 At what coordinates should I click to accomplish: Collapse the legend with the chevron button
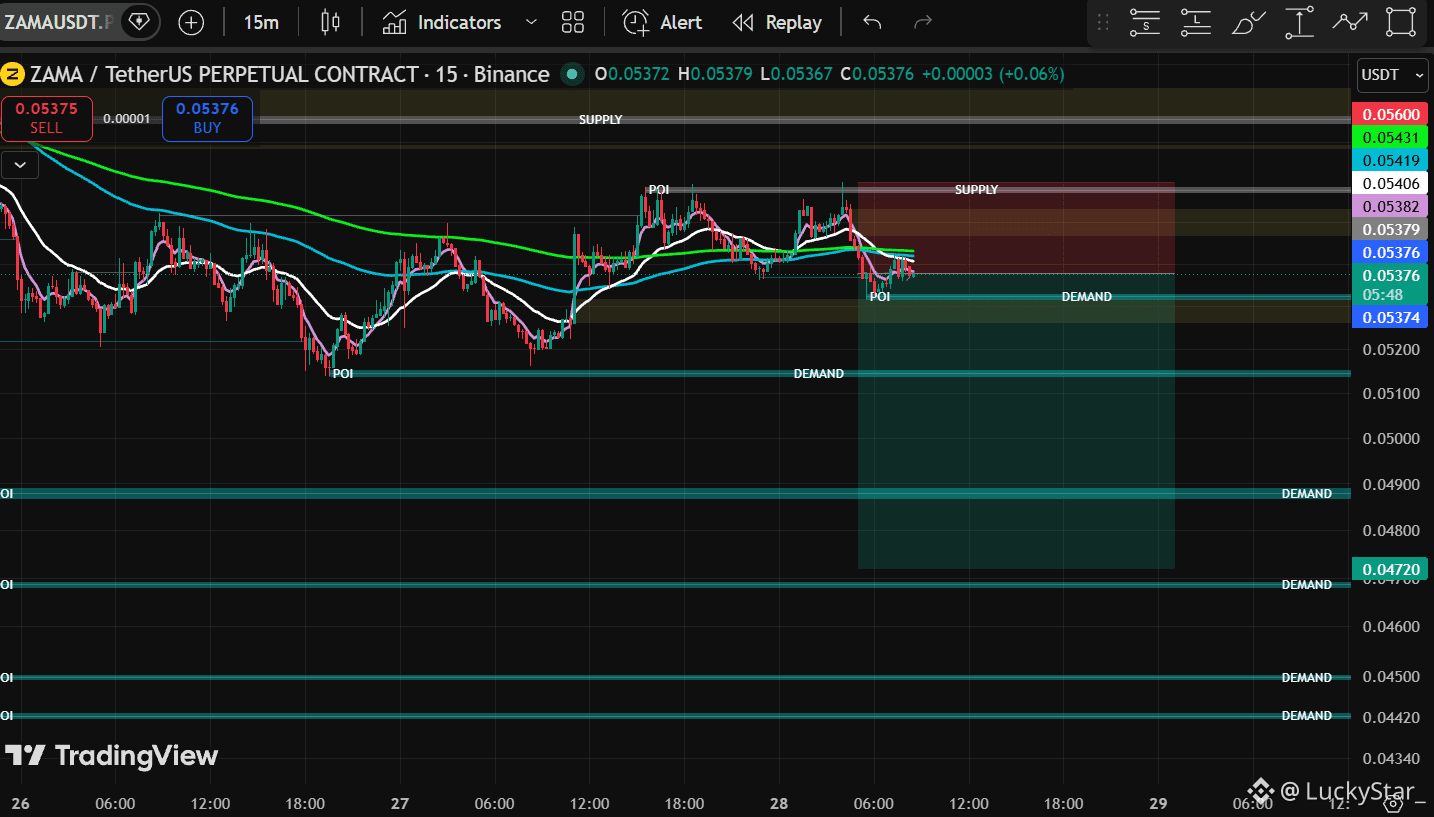tap(20, 164)
